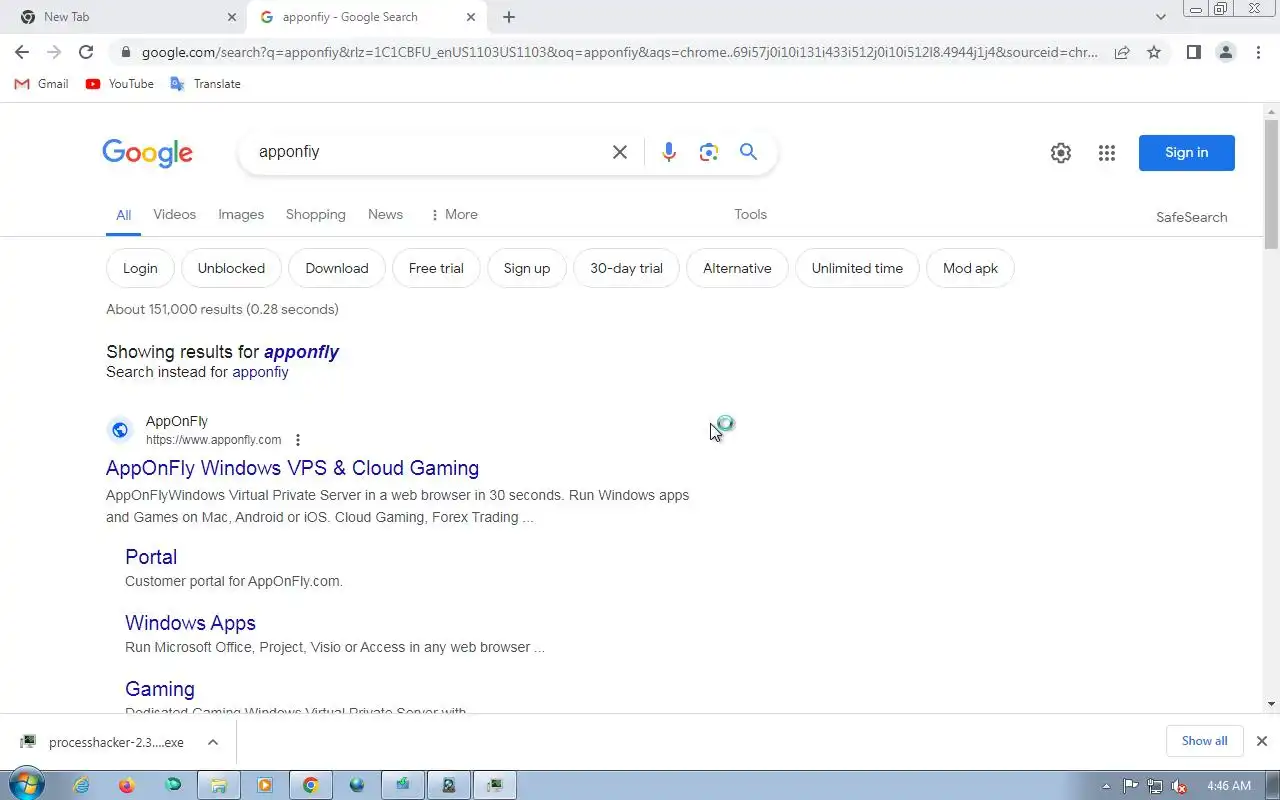
Task: Click the Chrome address bar URL
Action: [x=620, y=52]
